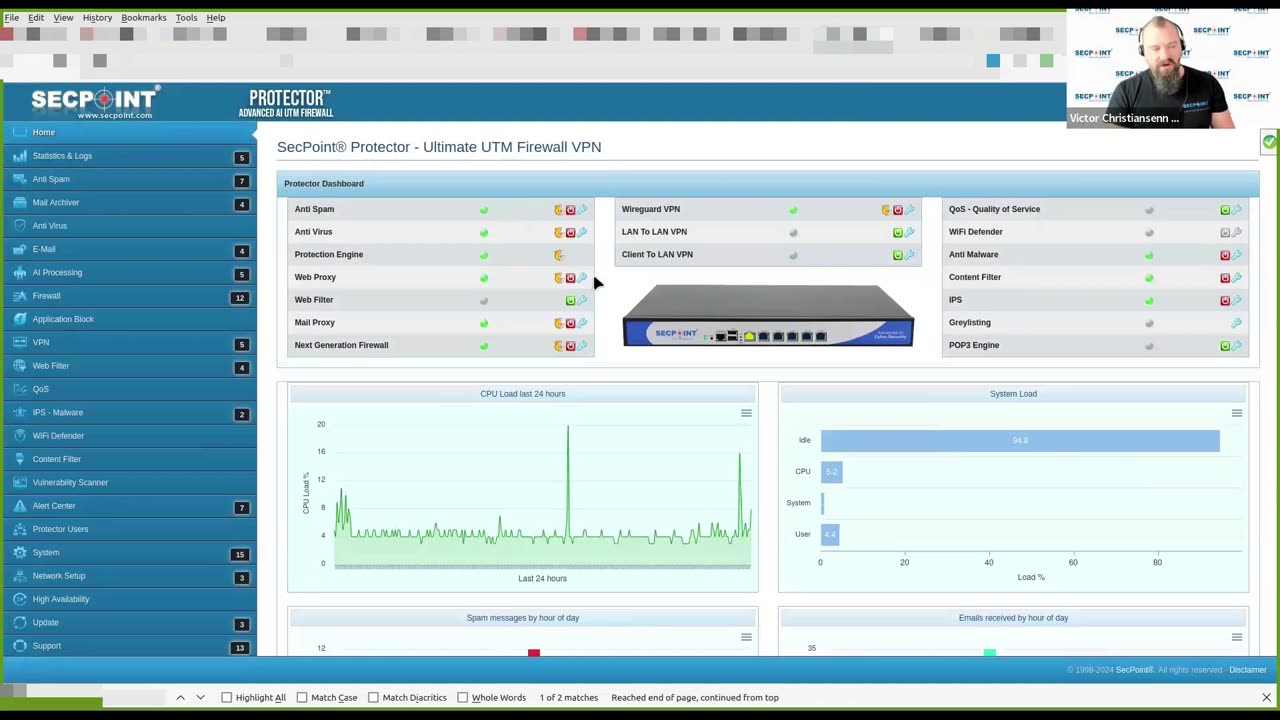Viewport: 1280px width, 720px height.
Task: Click SecPoint logo in header
Action: pos(95,103)
